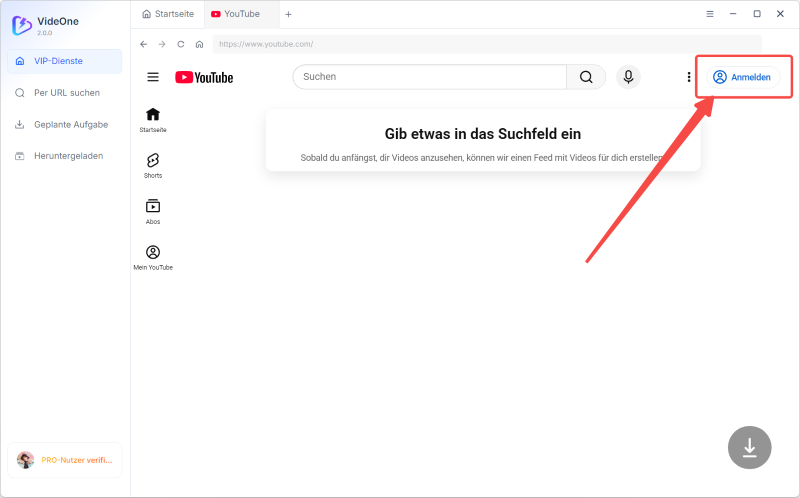Screen dimensions: 800x498
Task: Close the VideOne window
Action: click(780, 14)
